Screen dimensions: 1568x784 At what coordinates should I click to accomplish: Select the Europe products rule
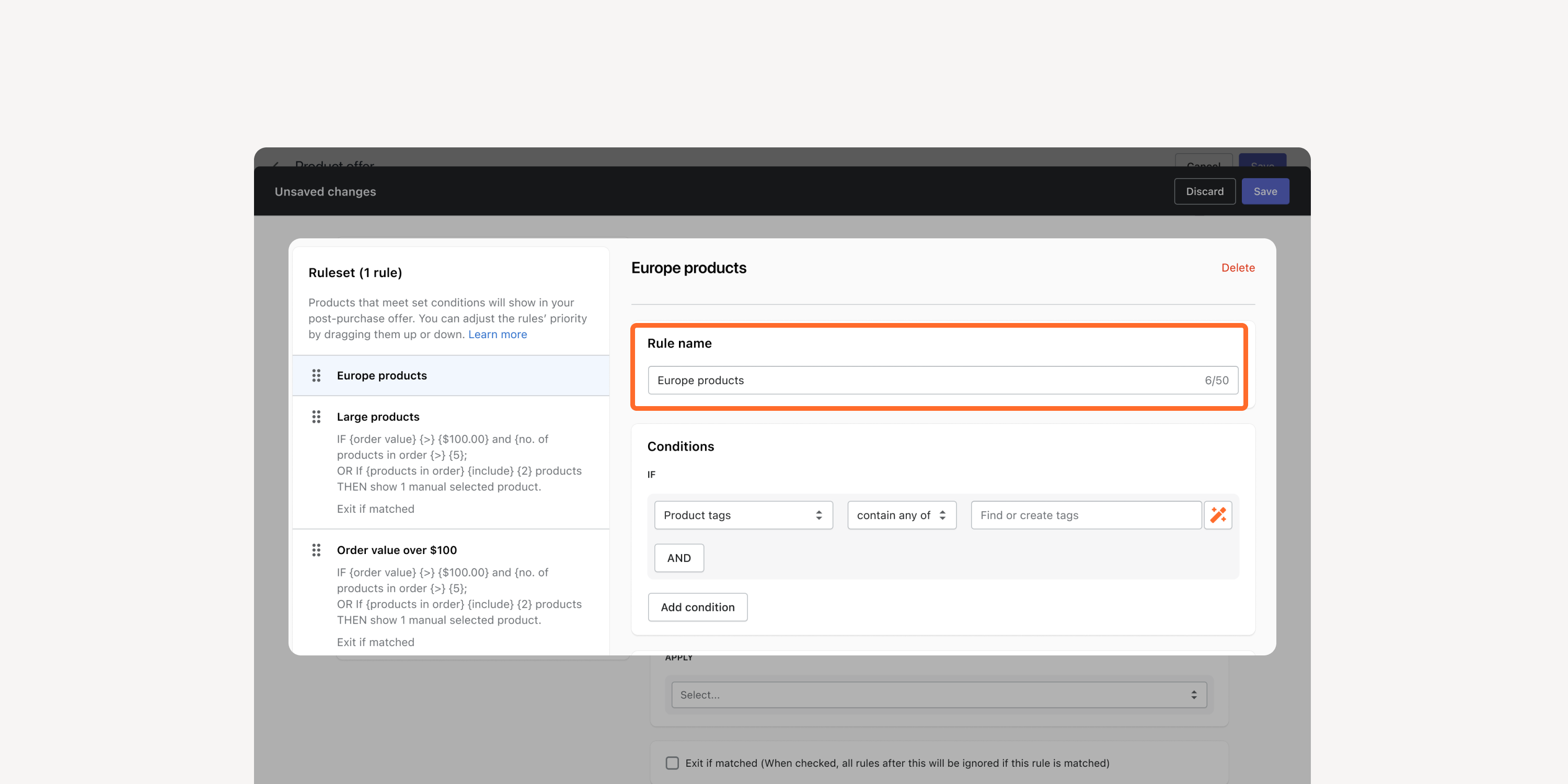pos(451,376)
